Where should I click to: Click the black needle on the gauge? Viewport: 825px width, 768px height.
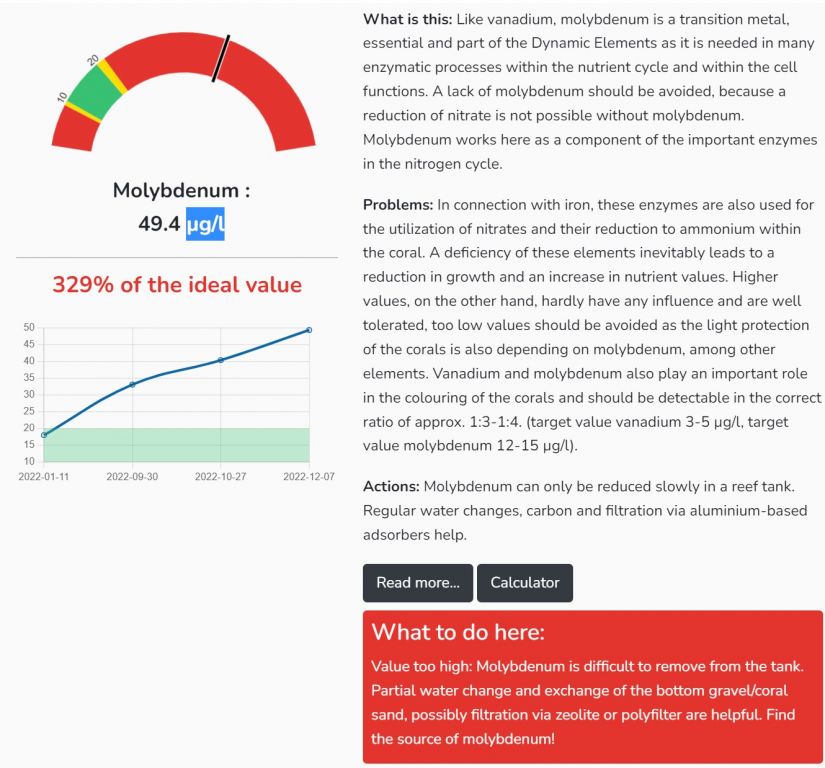(x=221, y=58)
